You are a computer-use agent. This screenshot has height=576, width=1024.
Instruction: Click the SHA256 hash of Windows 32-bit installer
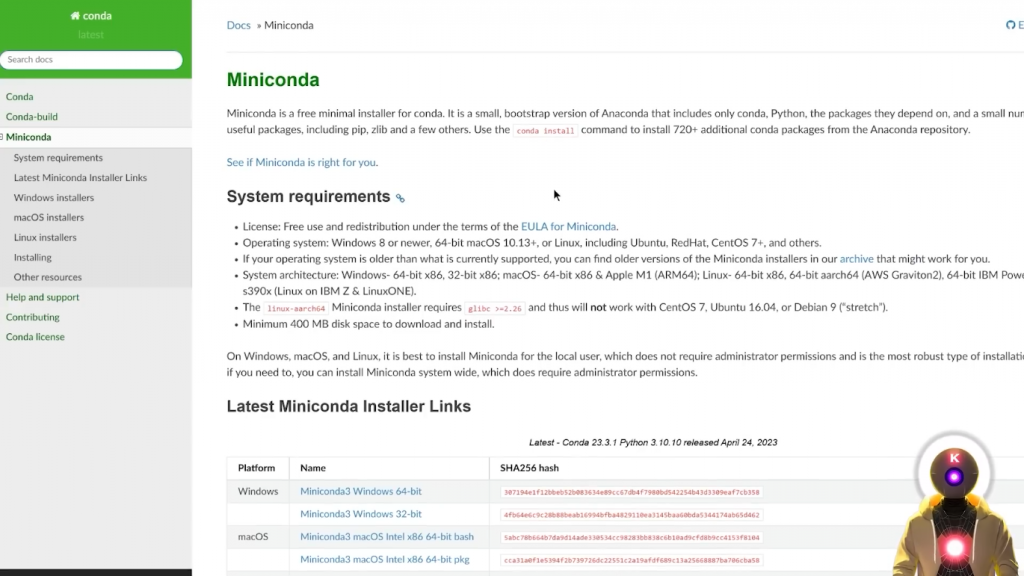(632, 515)
